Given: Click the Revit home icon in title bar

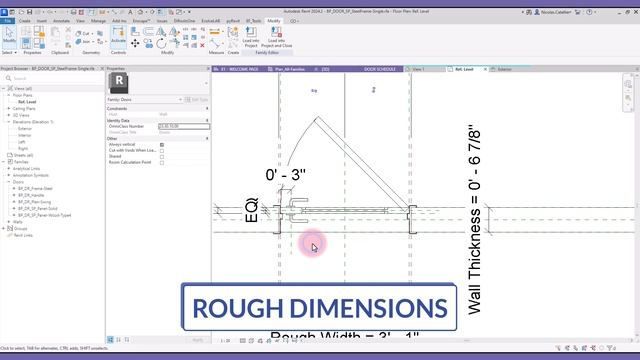Looking at the screenshot, I should (x=4, y=12).
